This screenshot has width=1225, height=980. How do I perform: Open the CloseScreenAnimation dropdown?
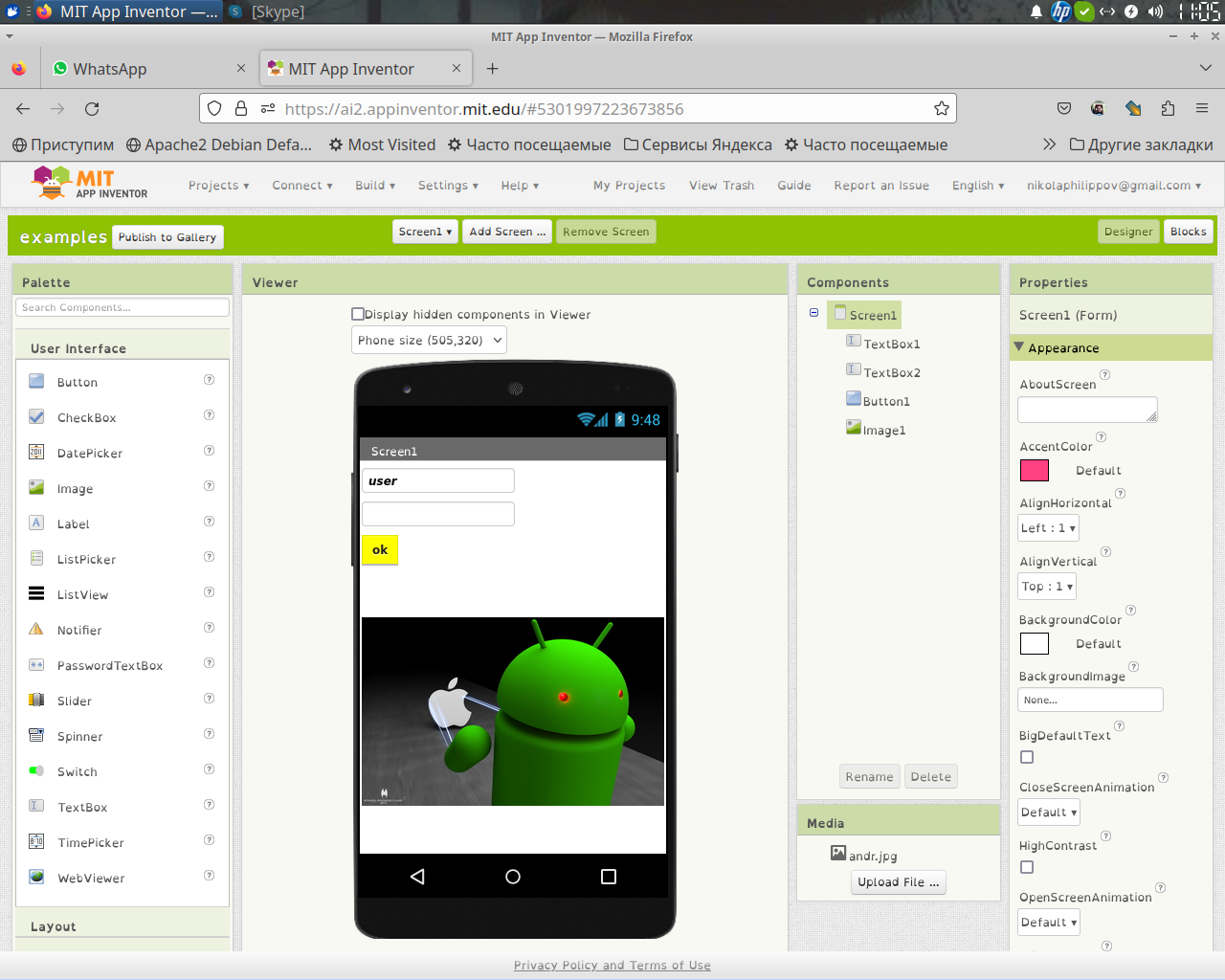pos(1049,813)
